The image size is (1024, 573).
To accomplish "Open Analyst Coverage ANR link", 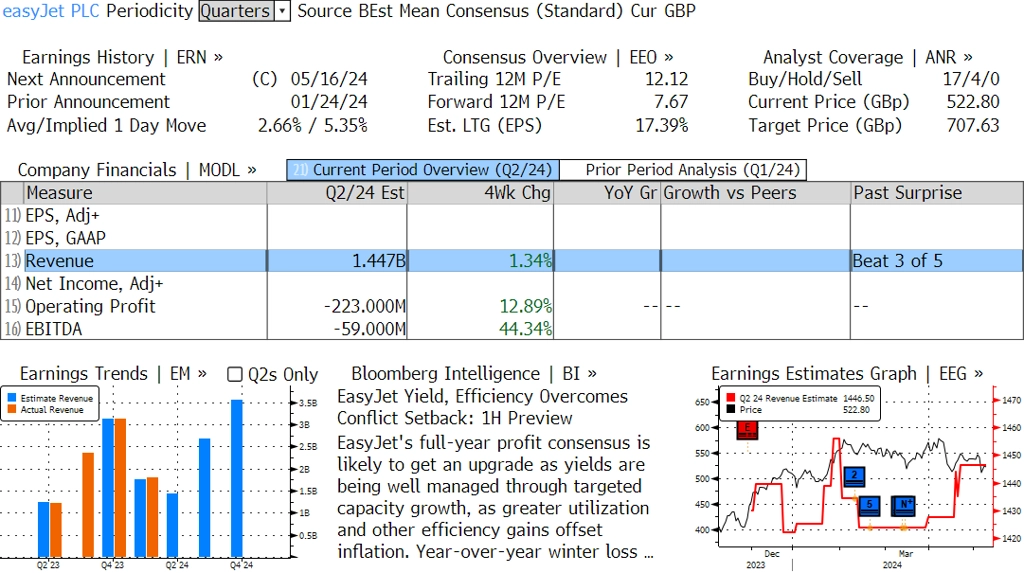I will 867,57.
